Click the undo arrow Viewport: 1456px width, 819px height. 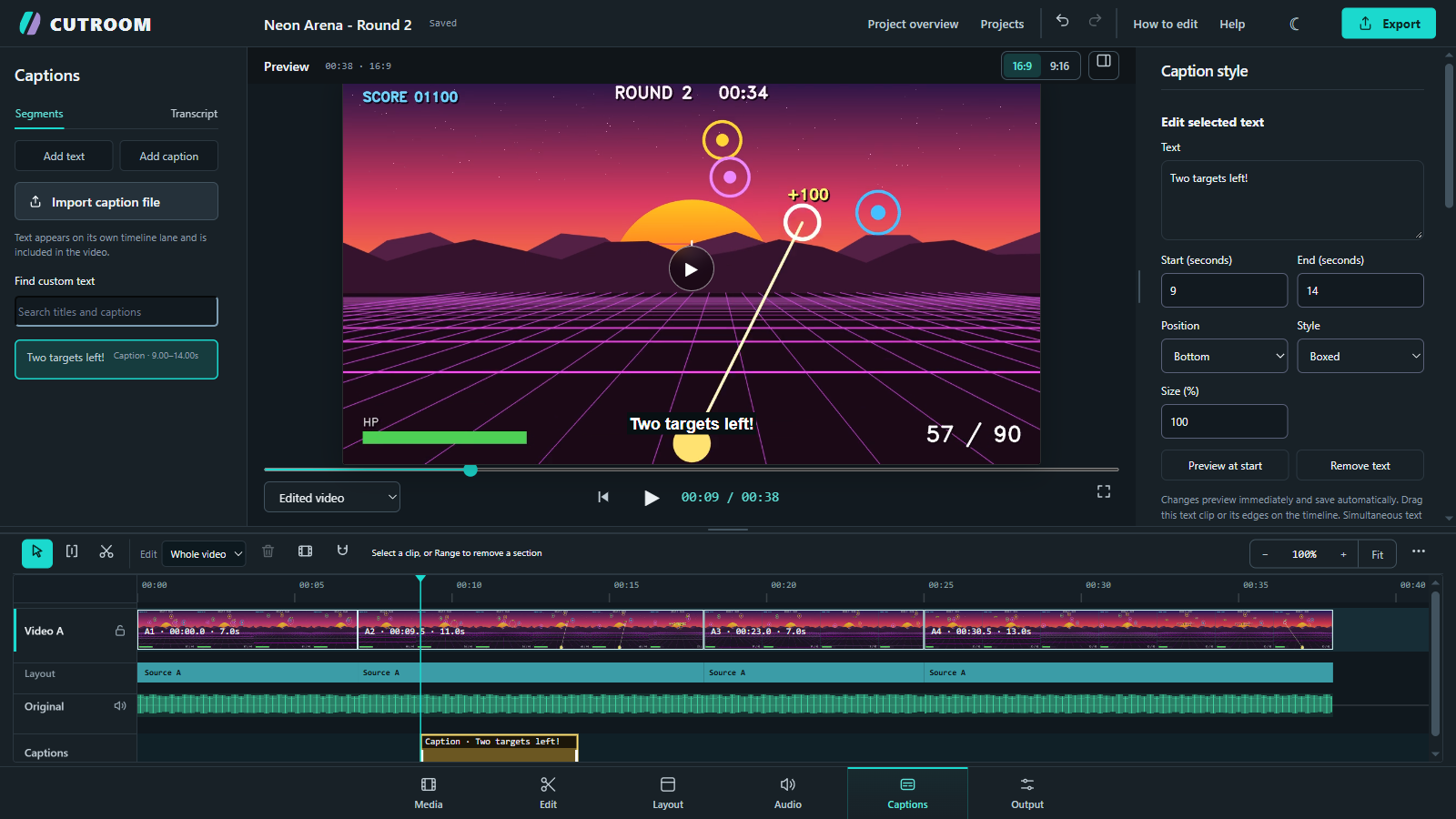click(x=1062, y=21)
